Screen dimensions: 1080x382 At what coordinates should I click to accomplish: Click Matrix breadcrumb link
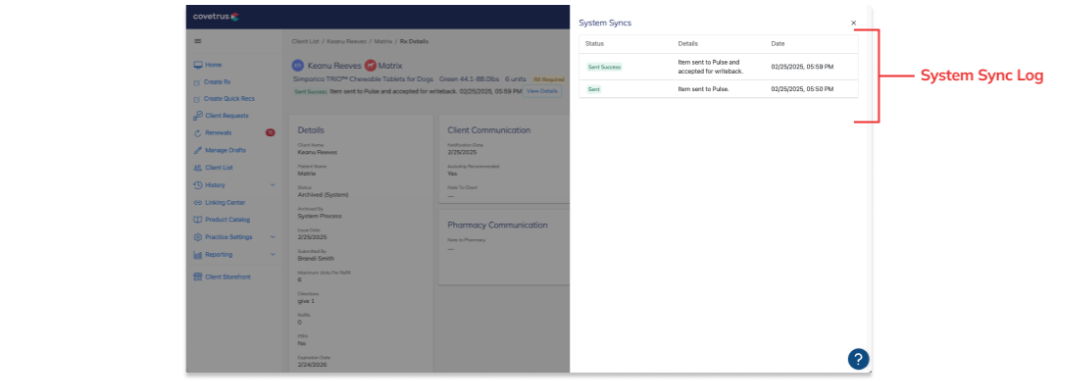(383, 41)
